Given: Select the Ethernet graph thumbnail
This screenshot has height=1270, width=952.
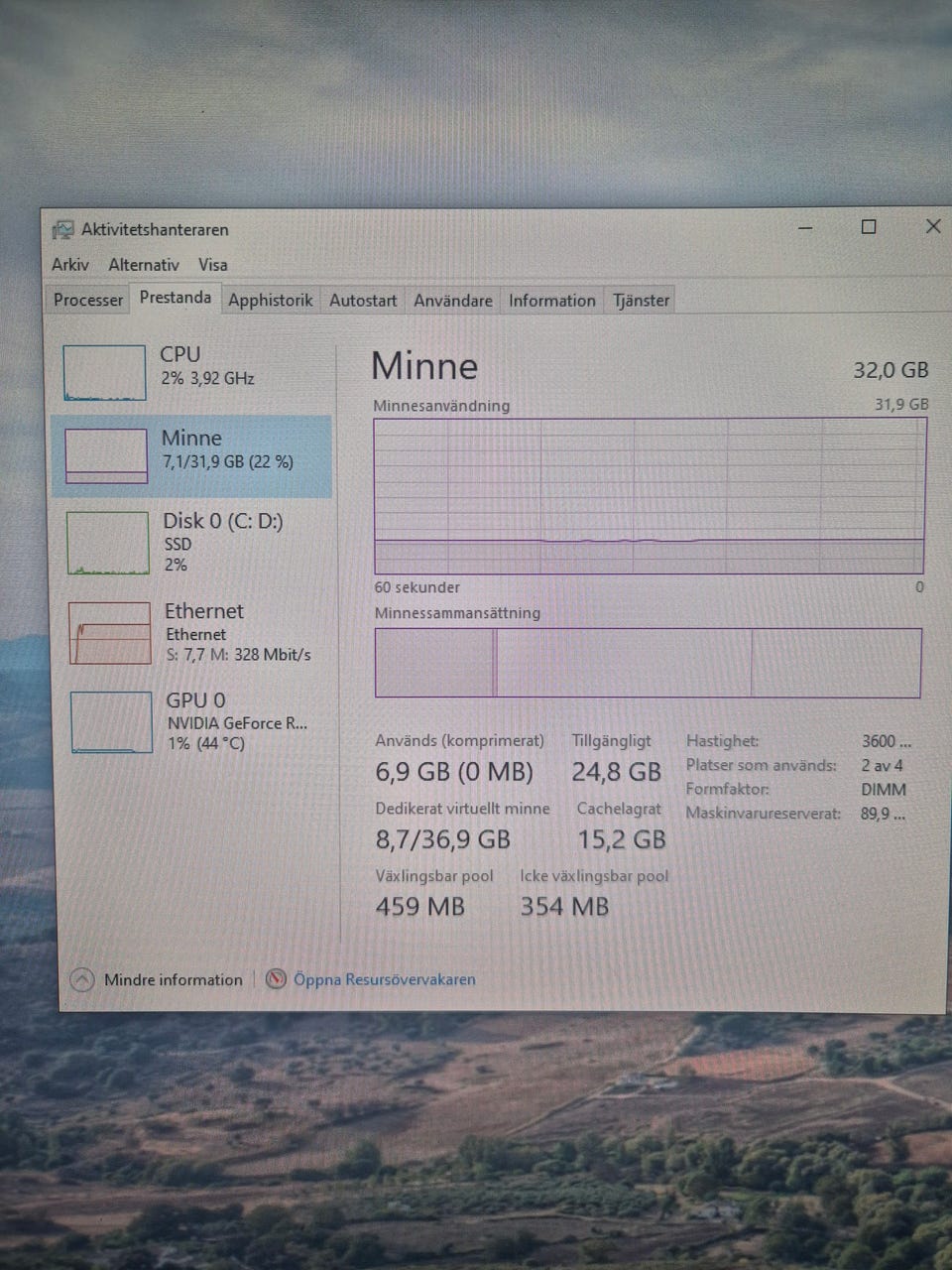Looking at the screenshot, I should 109,632.
